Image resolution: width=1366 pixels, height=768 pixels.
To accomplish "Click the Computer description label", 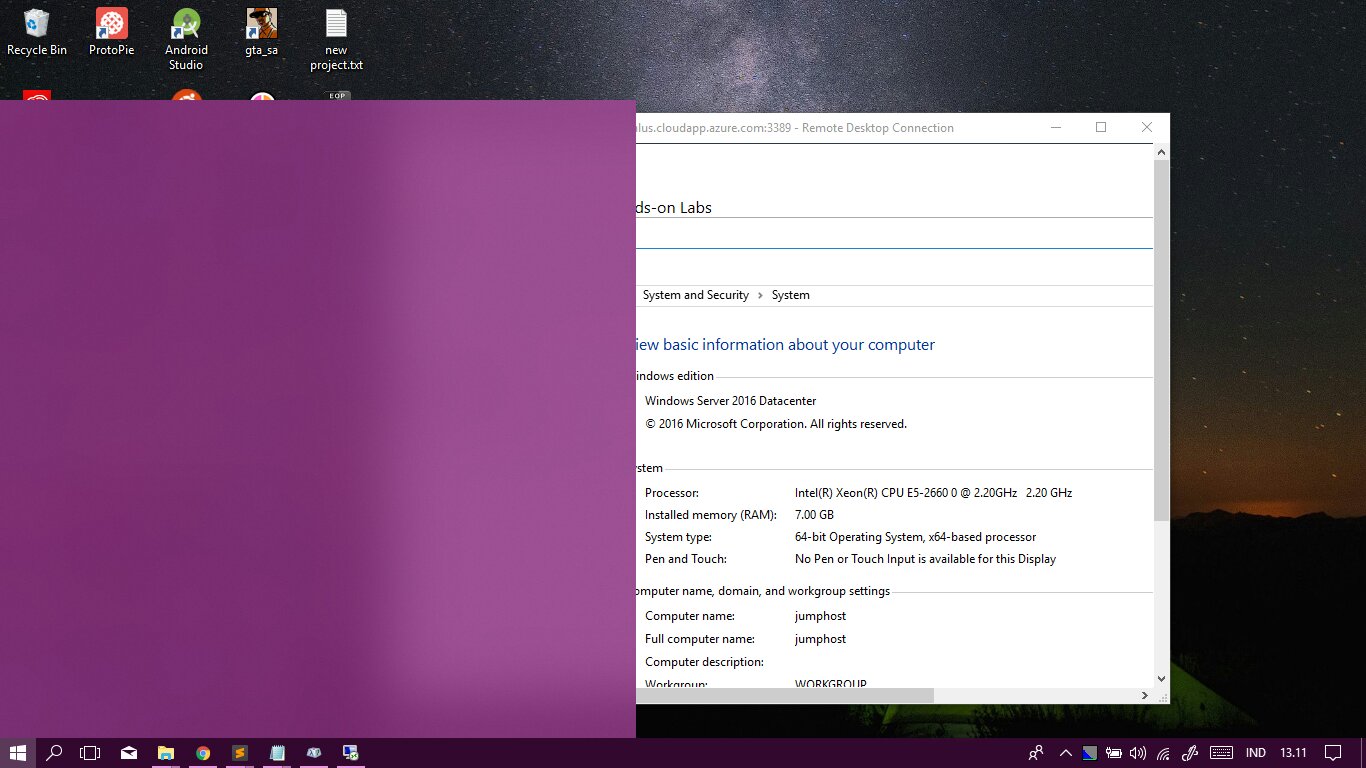I will [704, 662].
